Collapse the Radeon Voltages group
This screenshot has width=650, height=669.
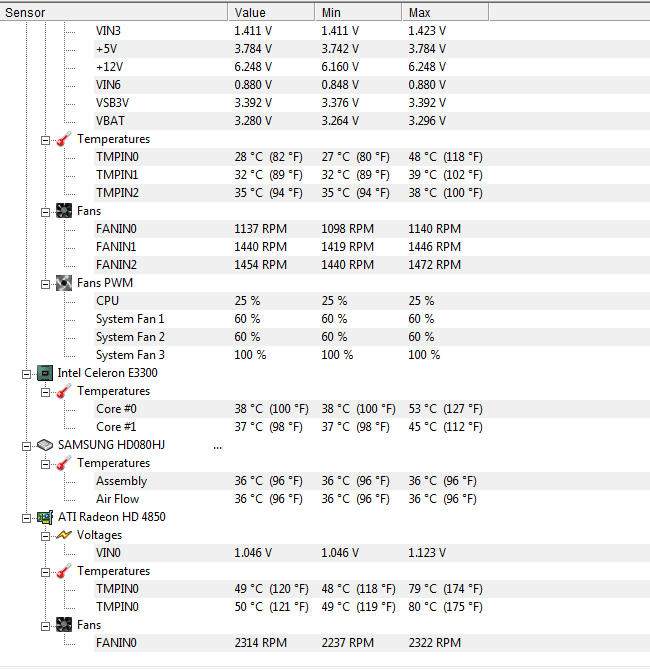pyautogui.click(x=45, y=536)
